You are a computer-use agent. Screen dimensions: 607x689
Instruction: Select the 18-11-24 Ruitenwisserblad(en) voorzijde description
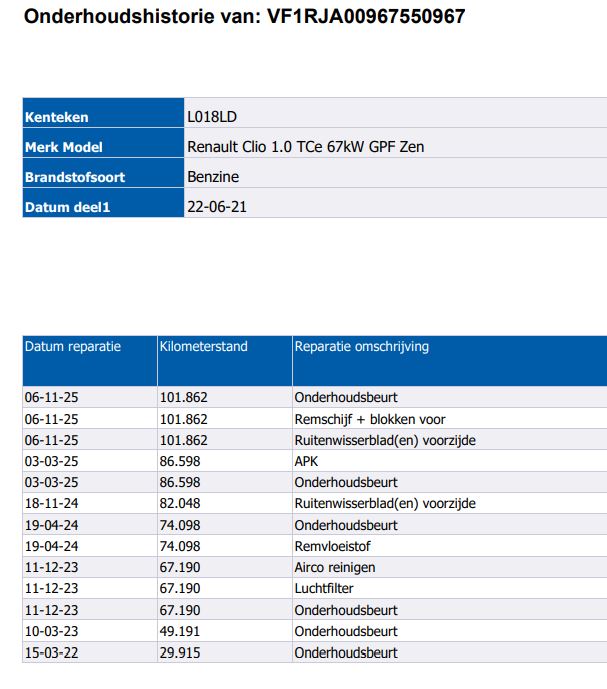(x=385, y=504)
